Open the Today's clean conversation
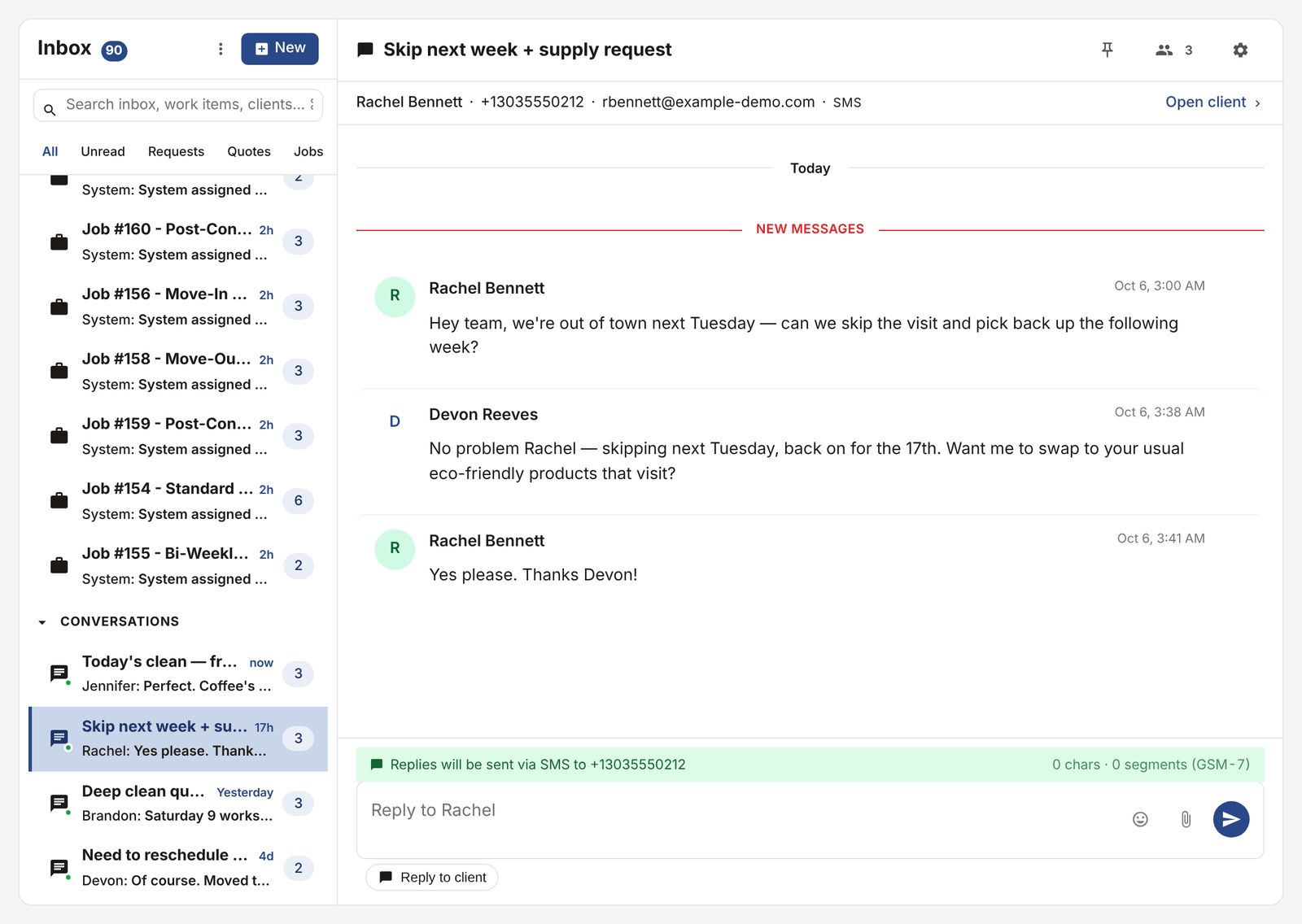Viewport: 1302px width, 924px height. tap(178, 673)
